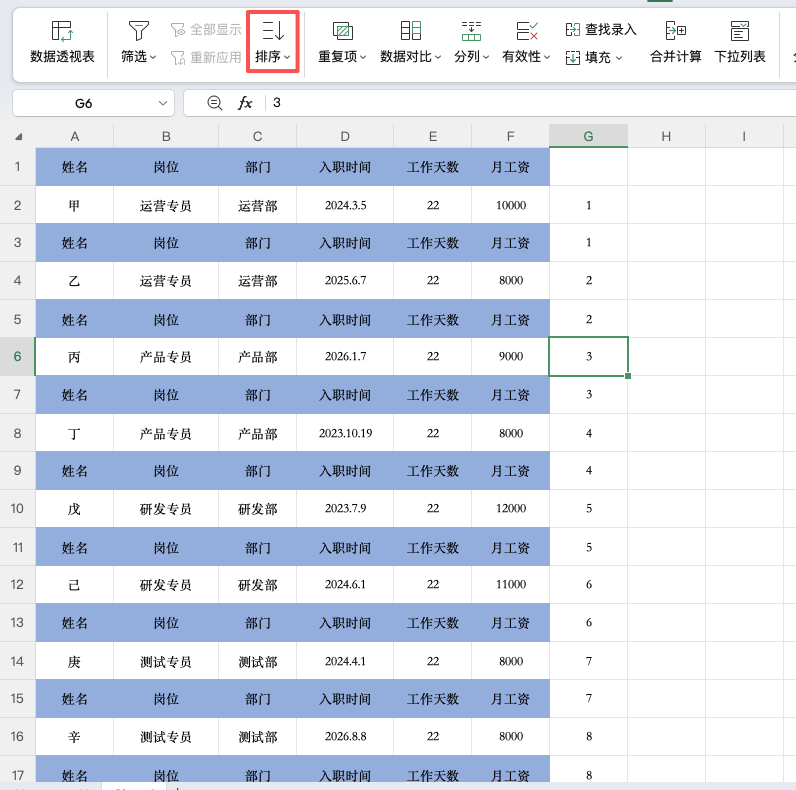Click the 重新应用 reapply button
The height and width of the screenshot is (790, 796).
206,57
